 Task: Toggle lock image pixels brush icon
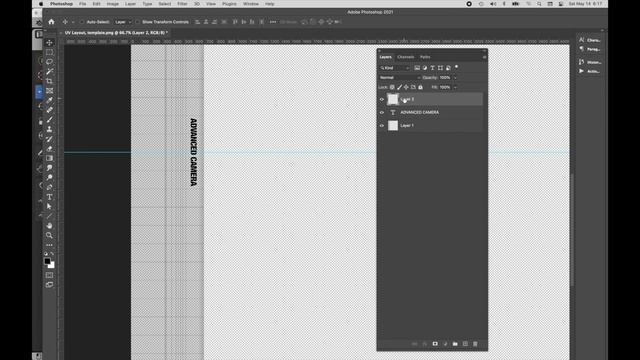point(399,87)
